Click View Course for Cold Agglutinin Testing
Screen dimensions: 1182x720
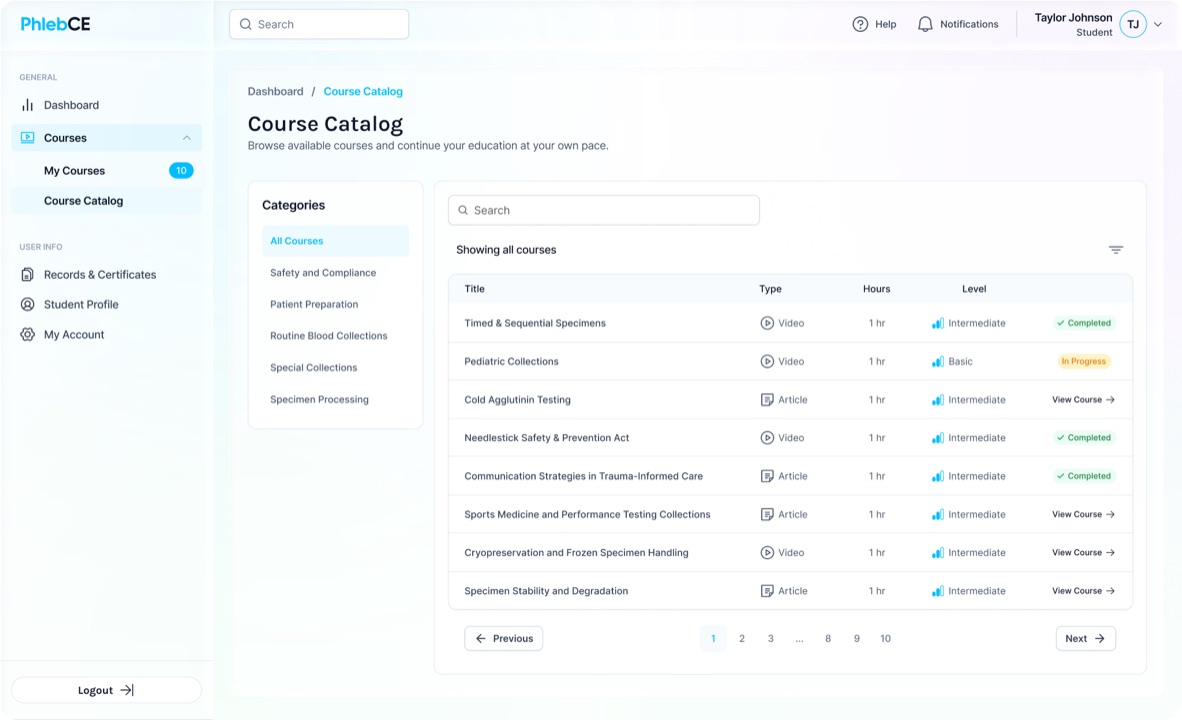point(1083,400)
